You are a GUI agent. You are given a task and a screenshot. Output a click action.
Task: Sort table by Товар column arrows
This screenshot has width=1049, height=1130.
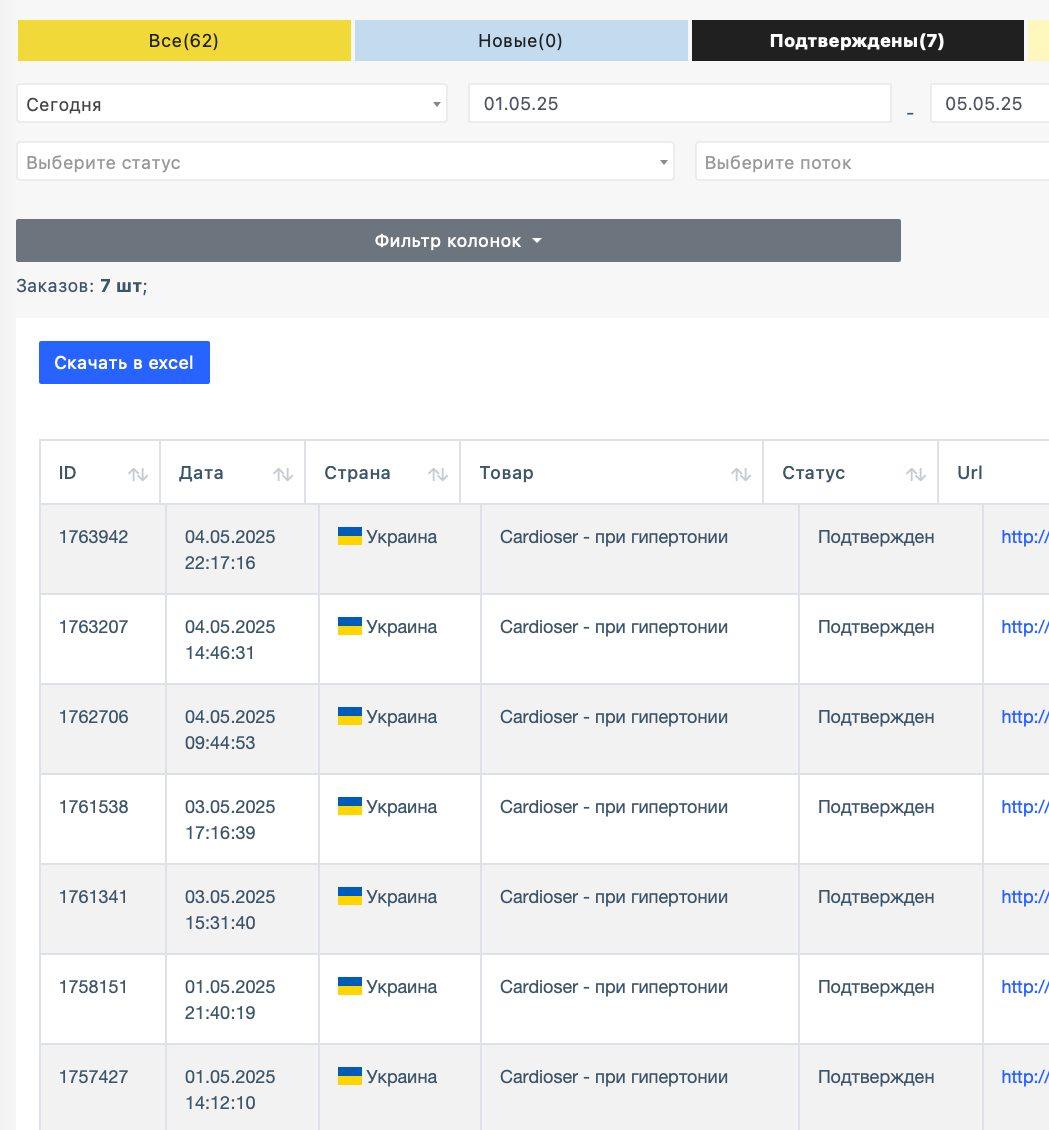tap(741, 474)
